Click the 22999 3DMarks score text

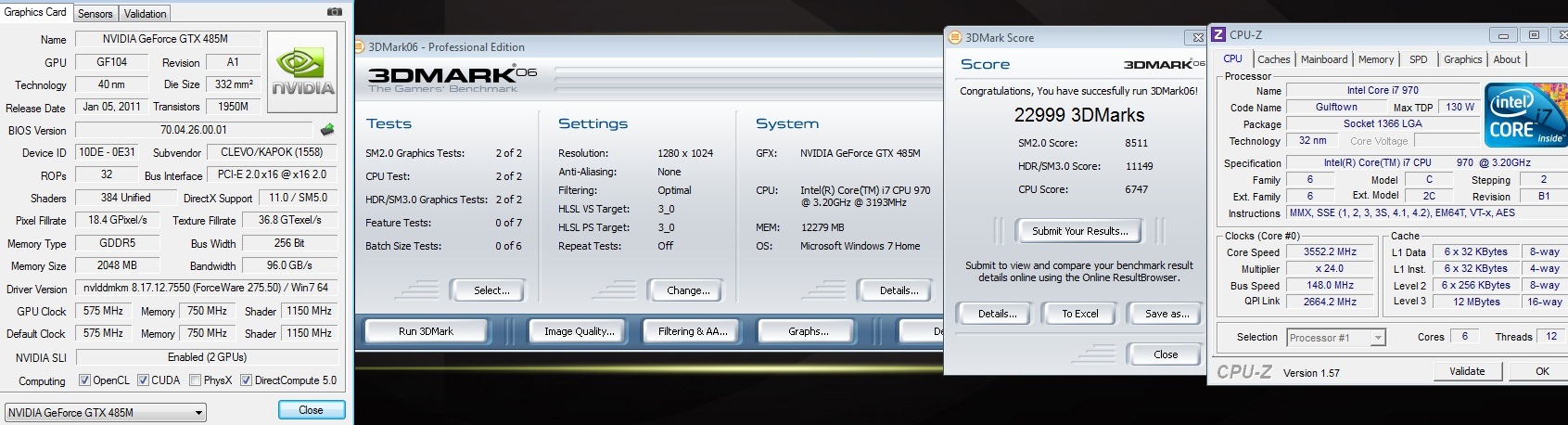(x=1079, y=115)
